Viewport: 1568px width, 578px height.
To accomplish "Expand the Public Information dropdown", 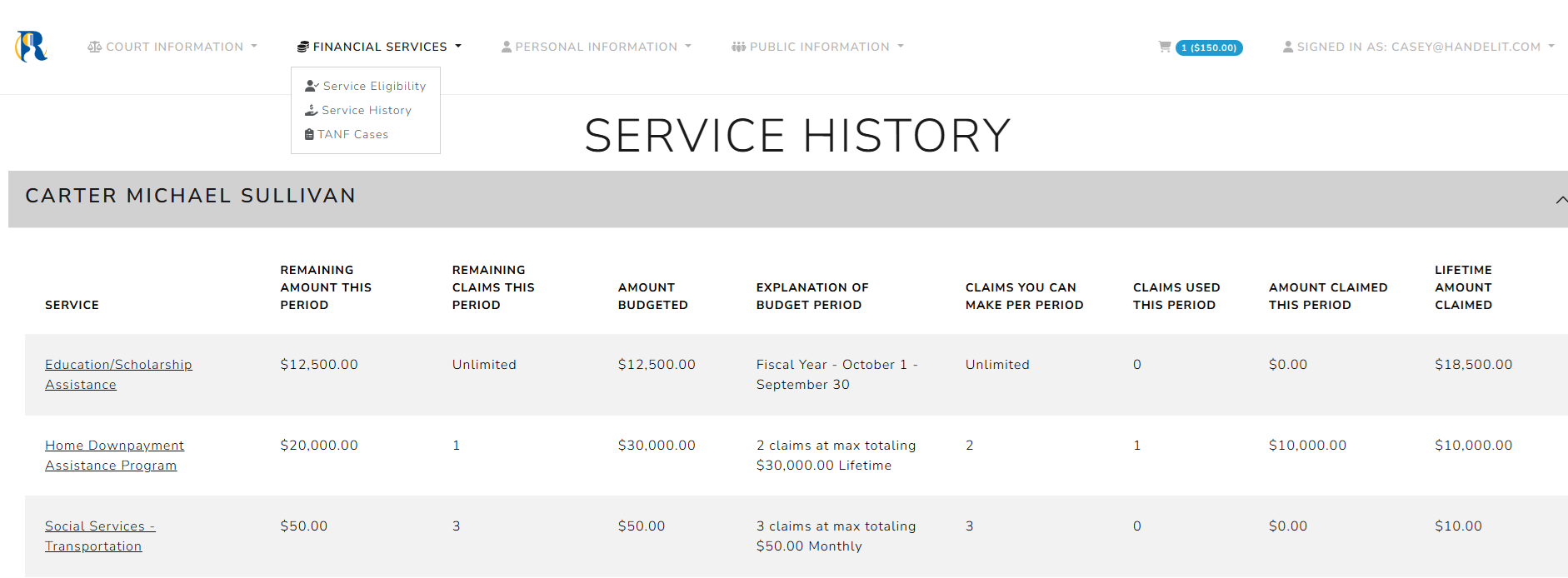I will [x=819, y=47].
